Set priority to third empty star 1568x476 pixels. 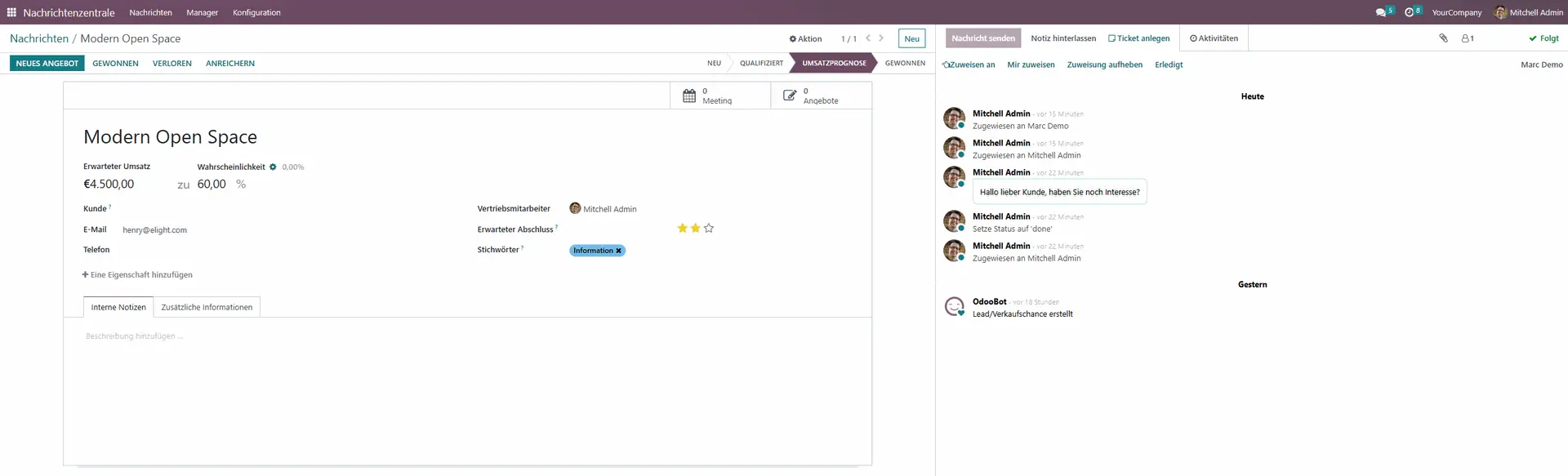(709, 229)
